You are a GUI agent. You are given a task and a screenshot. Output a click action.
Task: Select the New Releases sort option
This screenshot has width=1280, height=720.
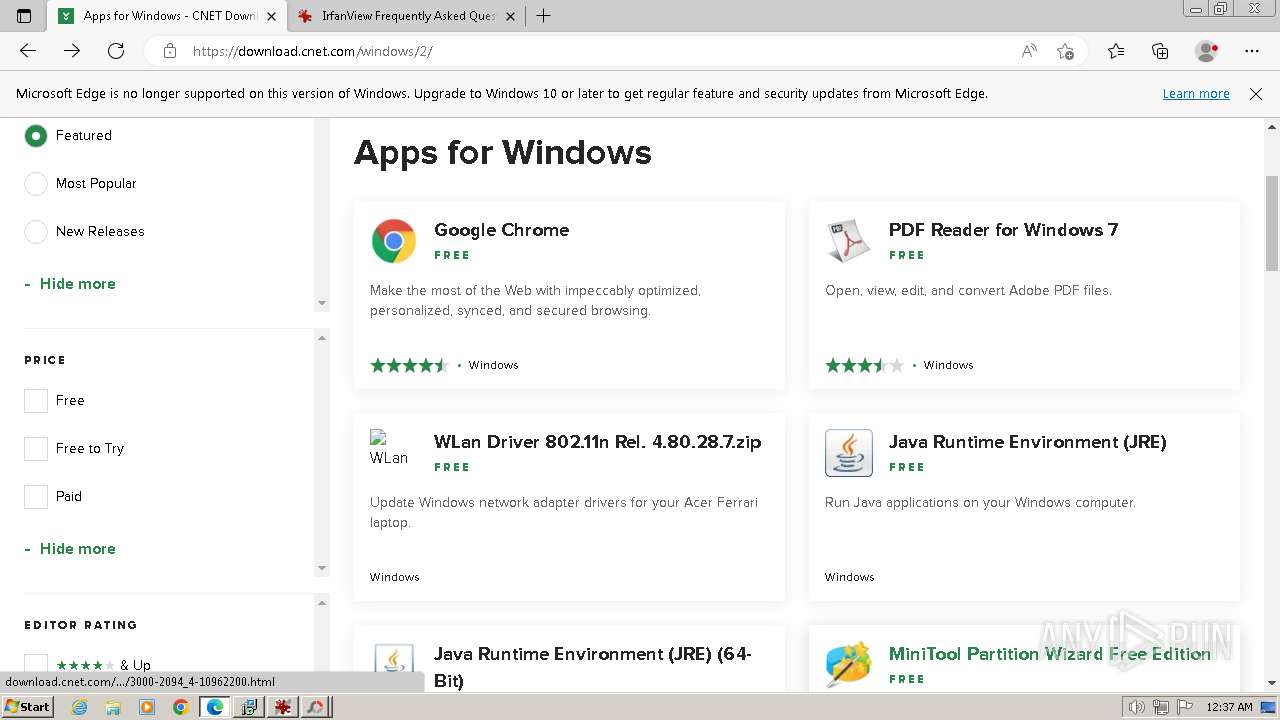pos(36,231)
